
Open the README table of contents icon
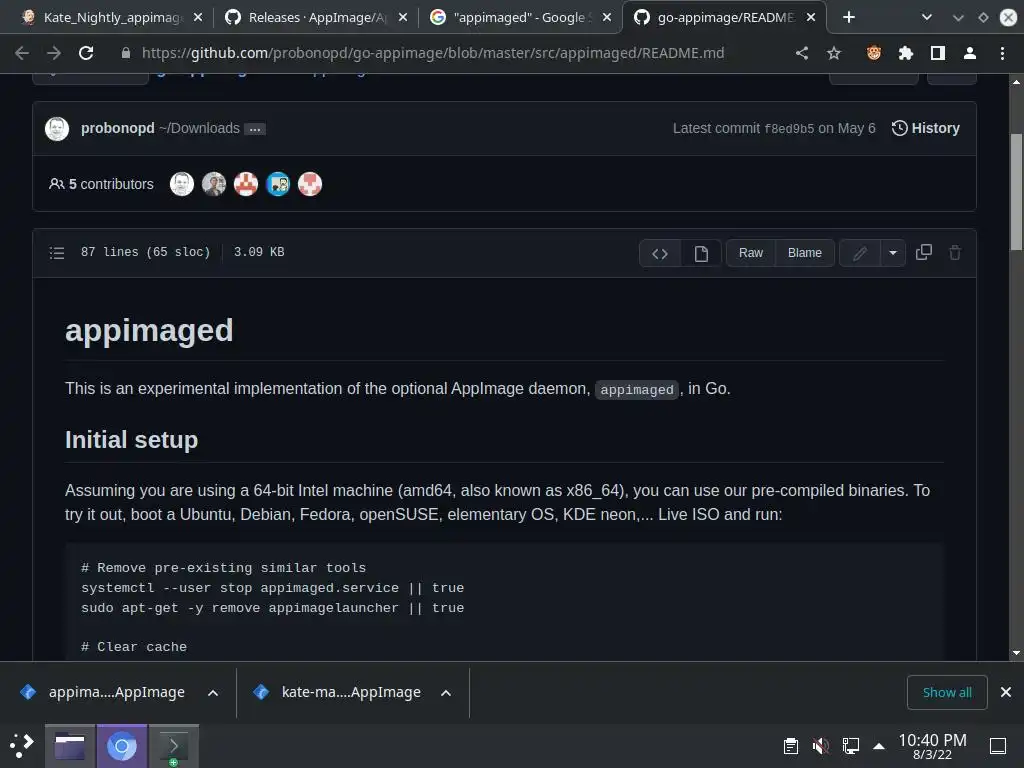point(57,253)
